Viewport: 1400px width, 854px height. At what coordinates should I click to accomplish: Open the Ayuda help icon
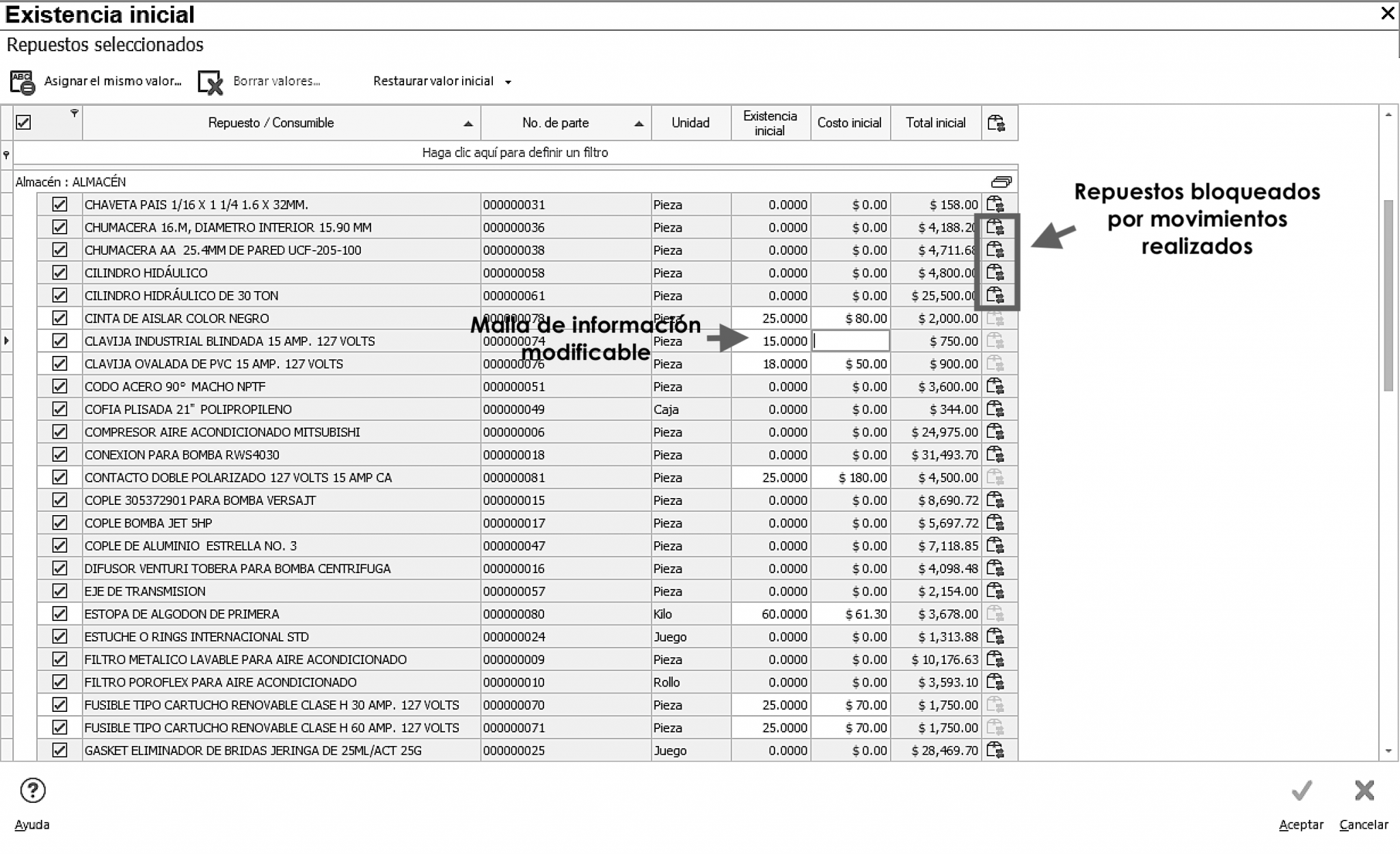[x=32, y=791]
